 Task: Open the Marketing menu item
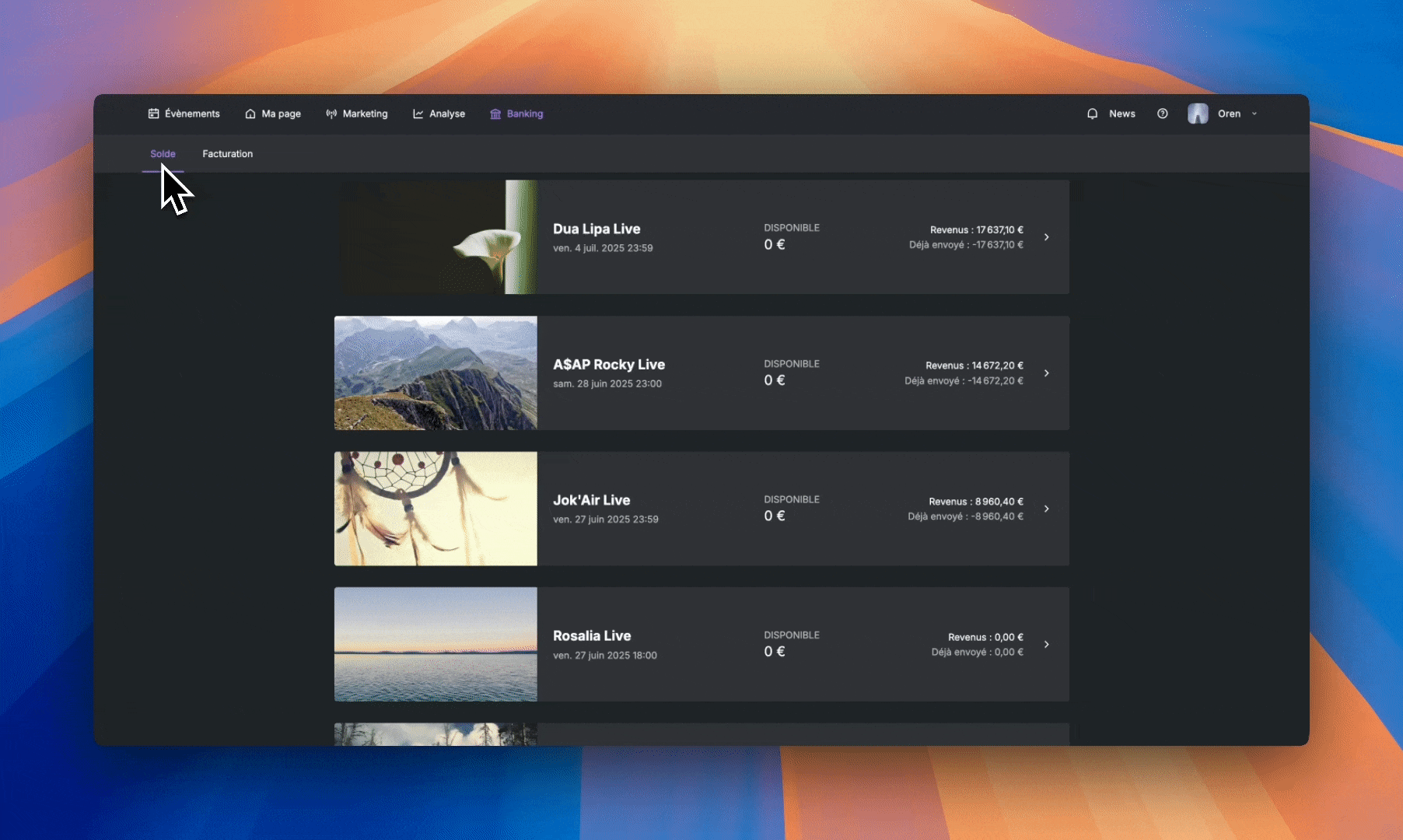point(357,114)
